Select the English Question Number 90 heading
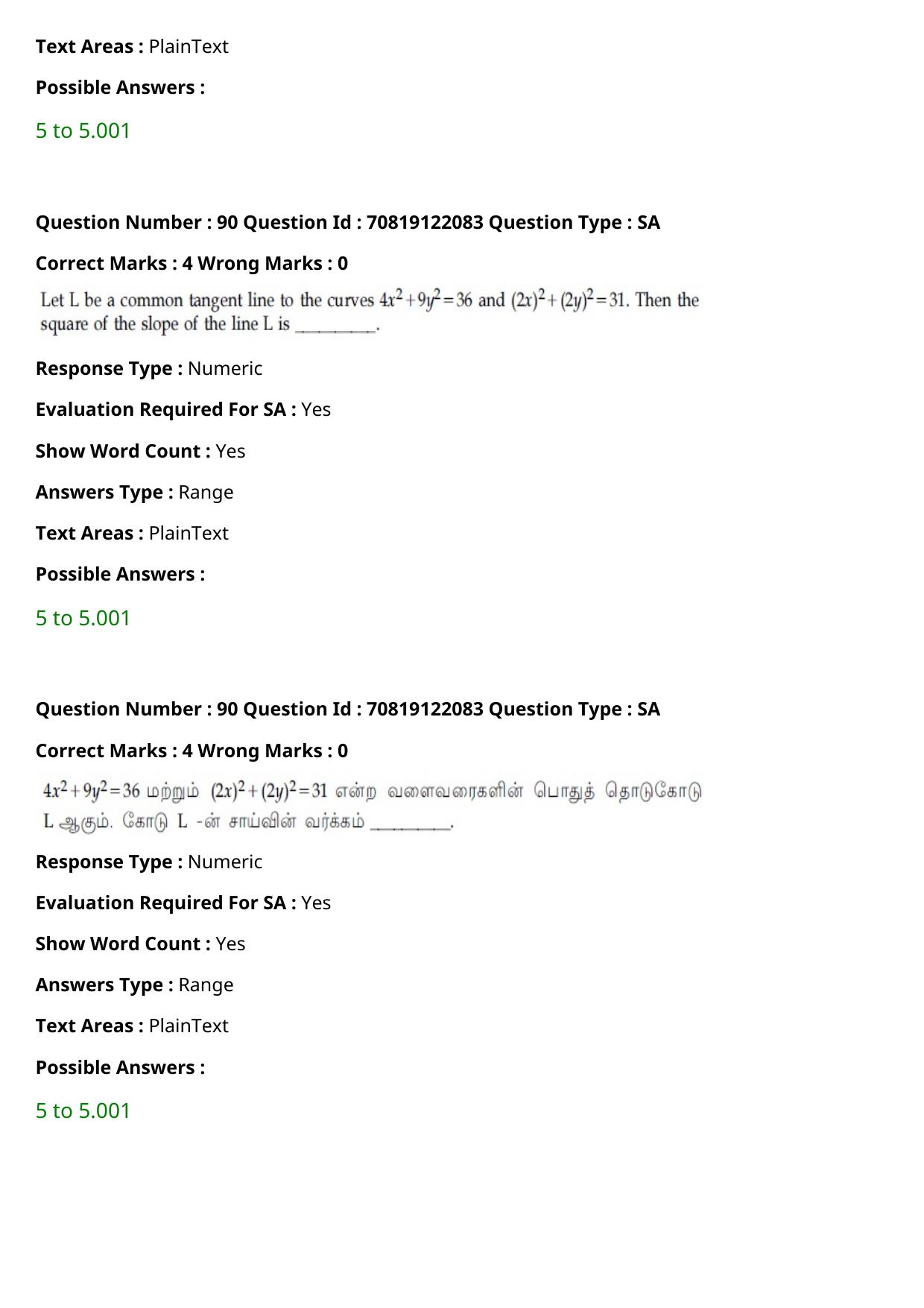The width and height of the screenshot is (924, 1308). point(348,222)
